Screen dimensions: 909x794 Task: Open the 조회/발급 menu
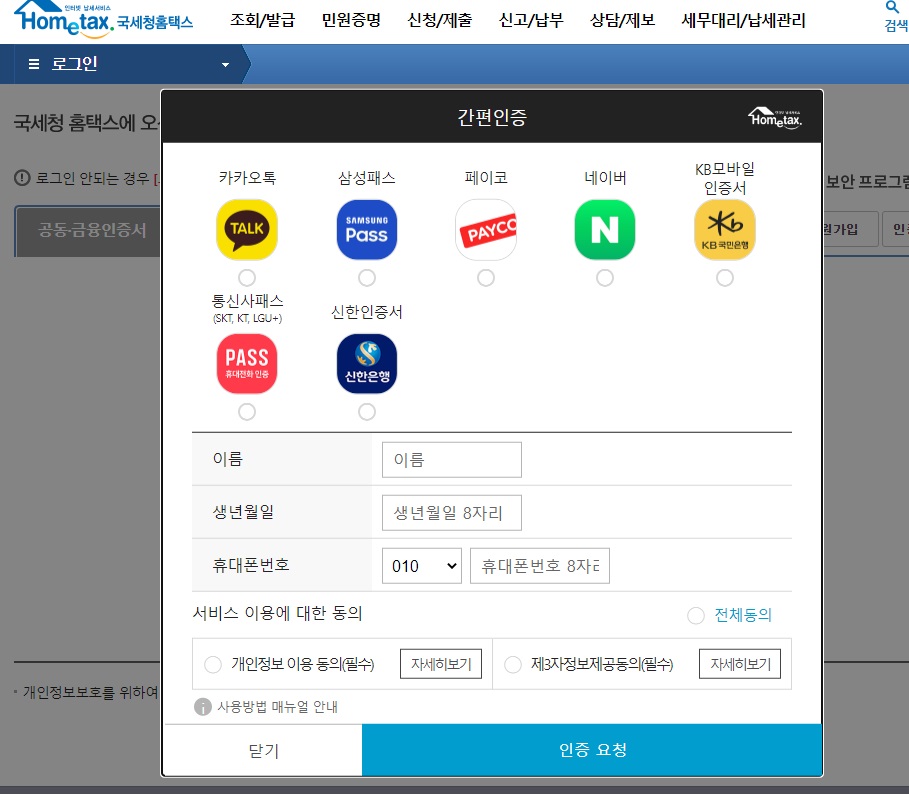tap(262, 20)
